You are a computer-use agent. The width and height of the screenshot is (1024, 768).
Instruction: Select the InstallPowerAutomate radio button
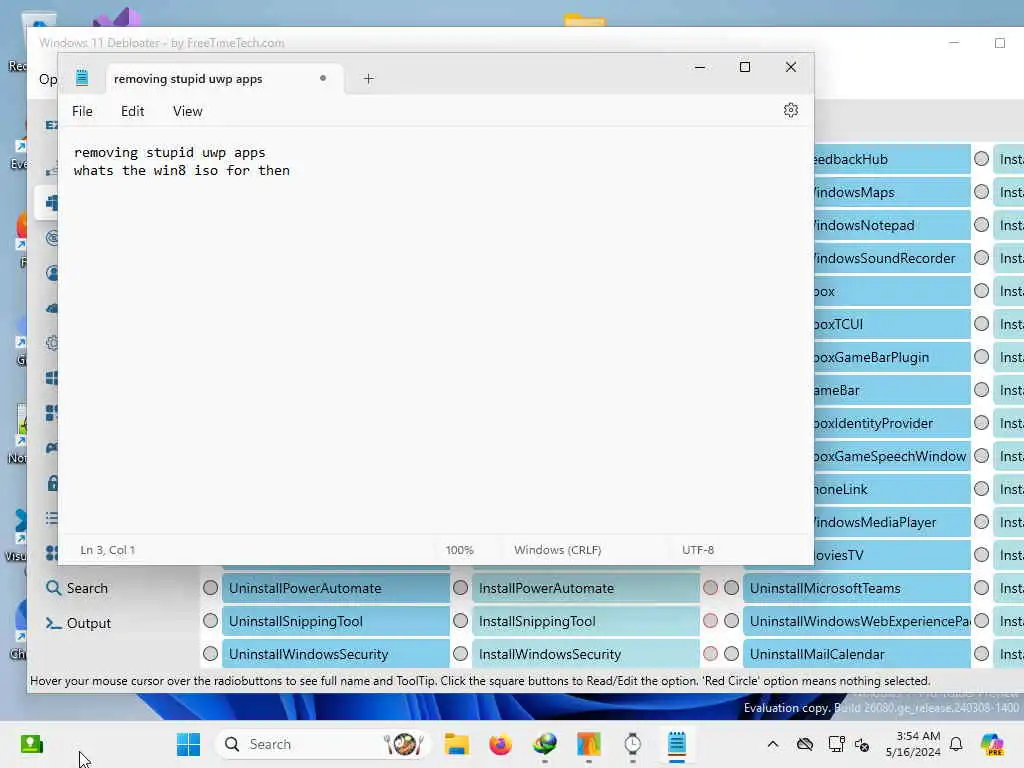[x=460, y=588]
